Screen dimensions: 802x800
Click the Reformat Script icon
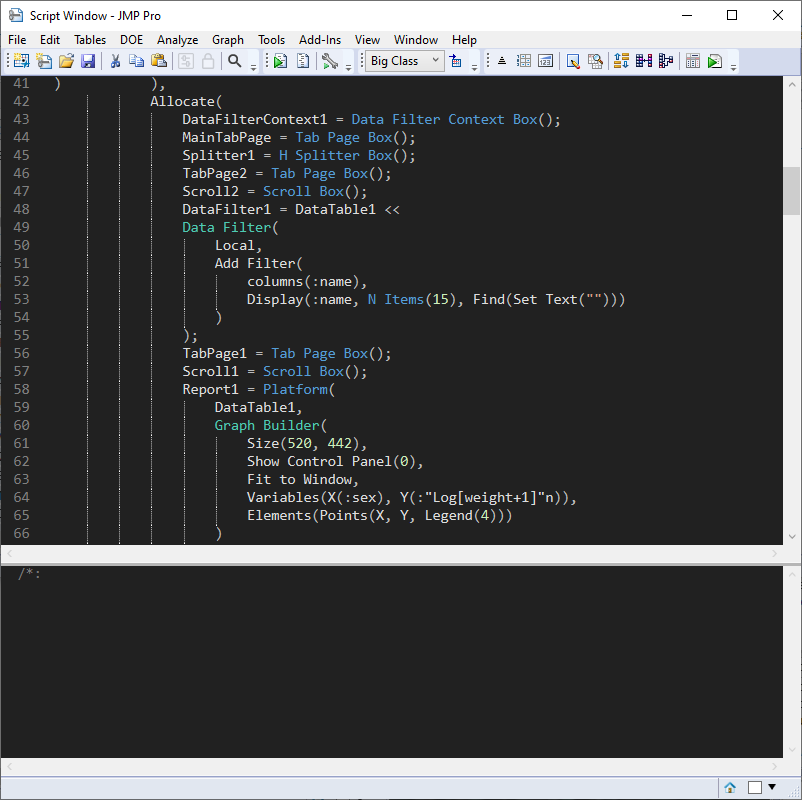click(x=303, y=61)
